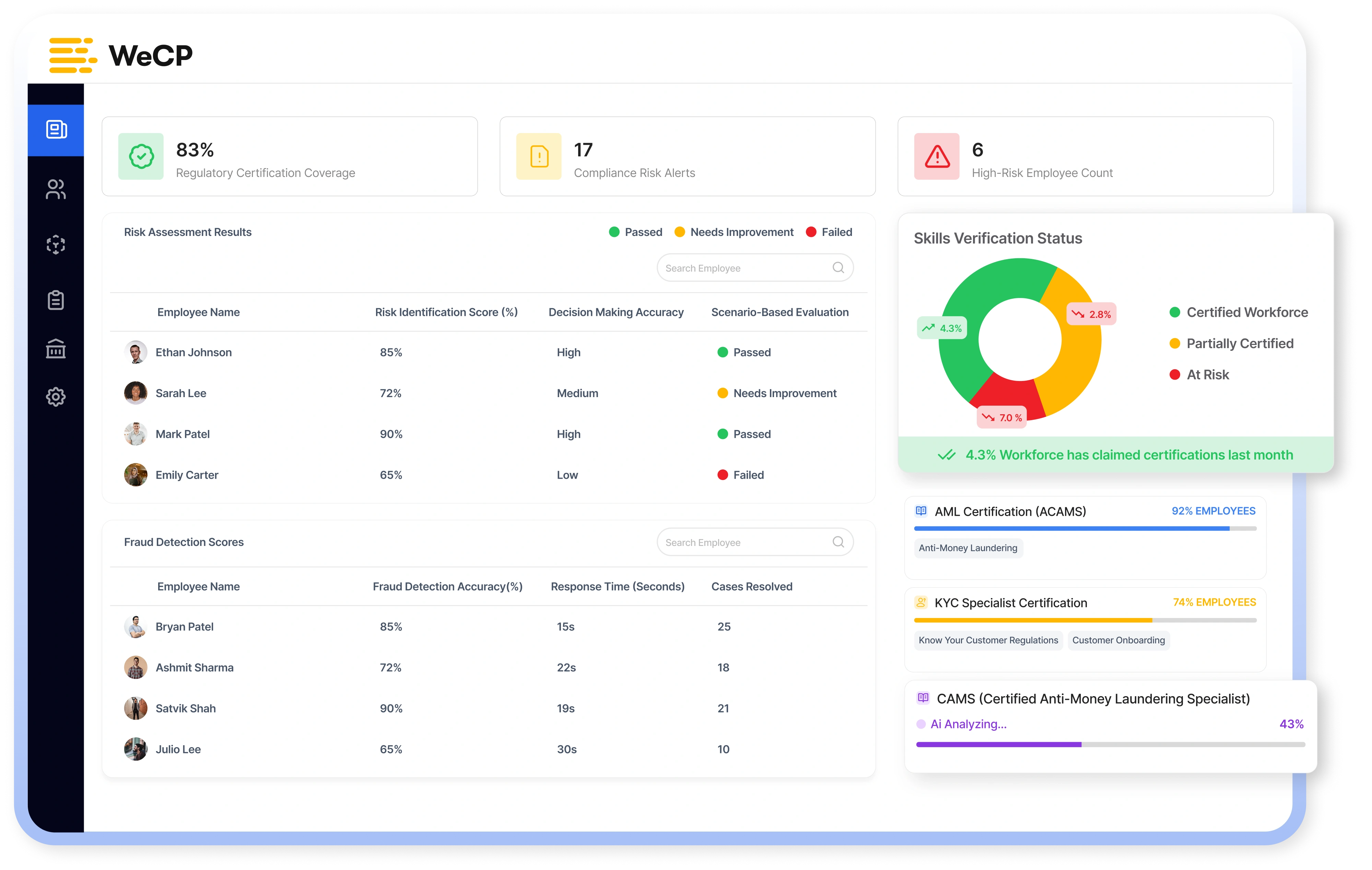Click the green certification badge icon
1372x870 pixels.
pos(141,156)
